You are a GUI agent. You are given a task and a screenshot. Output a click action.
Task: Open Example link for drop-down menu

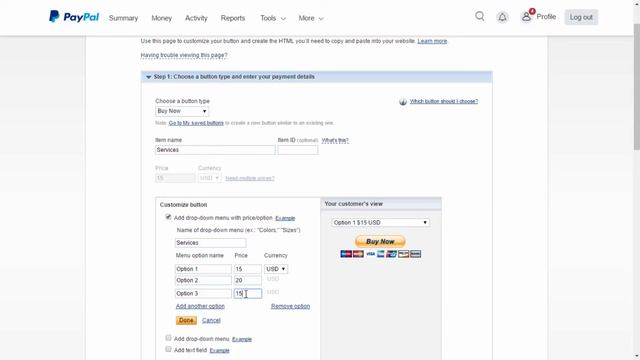[x=242, y=339]
